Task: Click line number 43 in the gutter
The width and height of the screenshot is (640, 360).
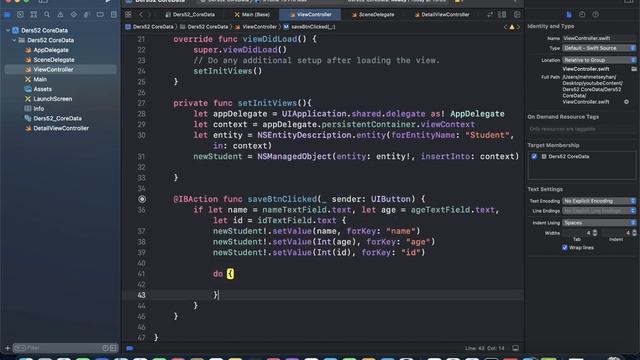Action: pos(141,295)
